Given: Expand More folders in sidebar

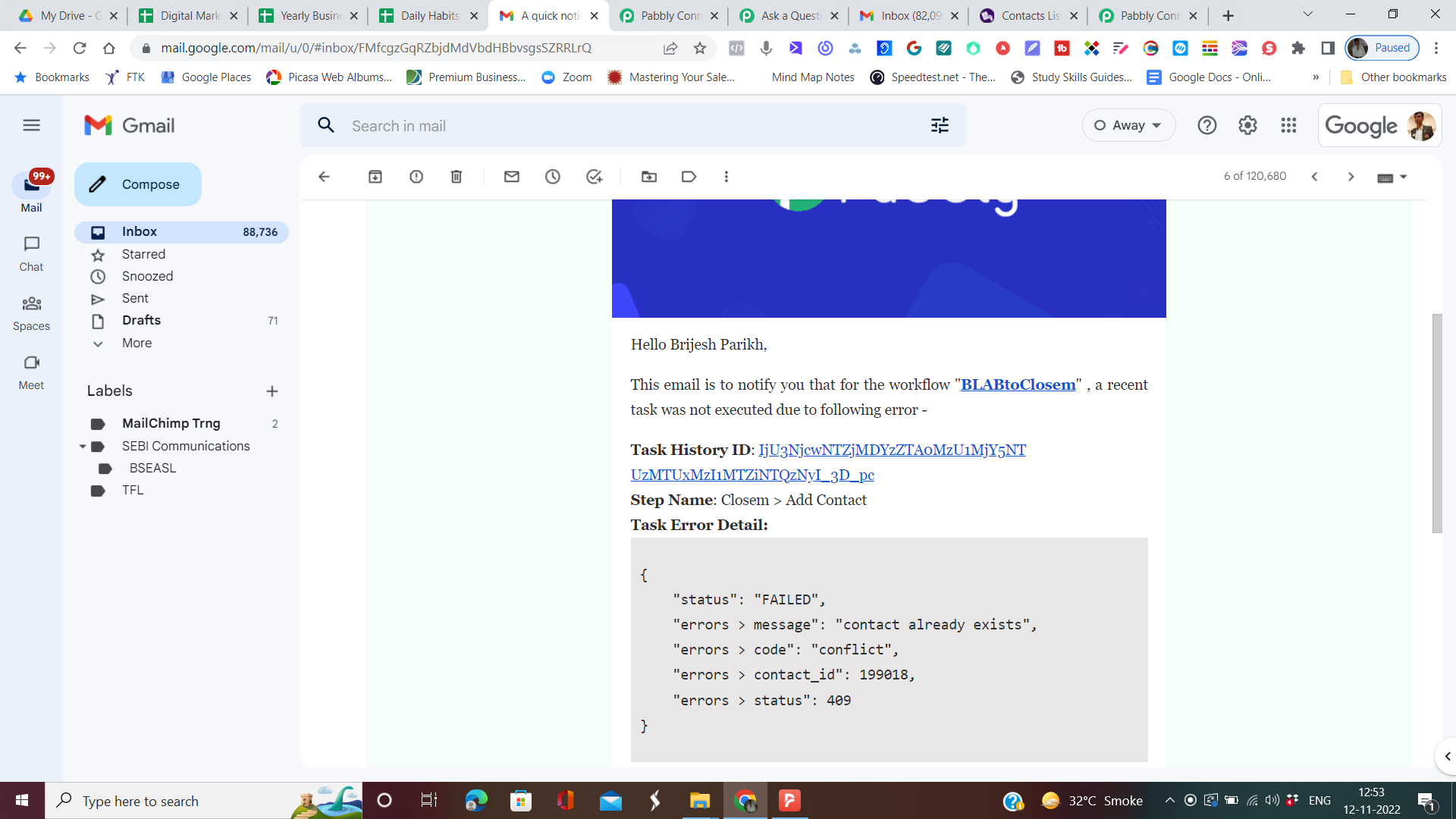Looking at the screenshot, I should (x=136, y=343).
